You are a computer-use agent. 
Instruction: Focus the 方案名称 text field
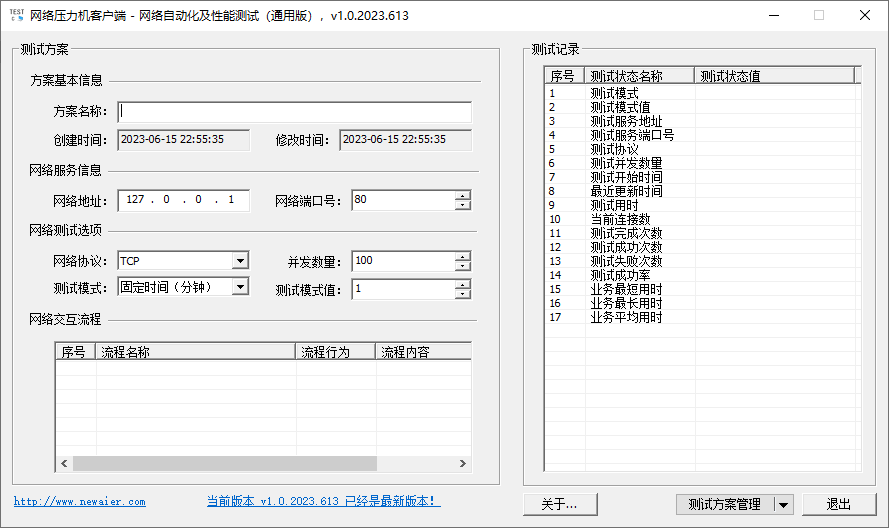tap(295, 112)
